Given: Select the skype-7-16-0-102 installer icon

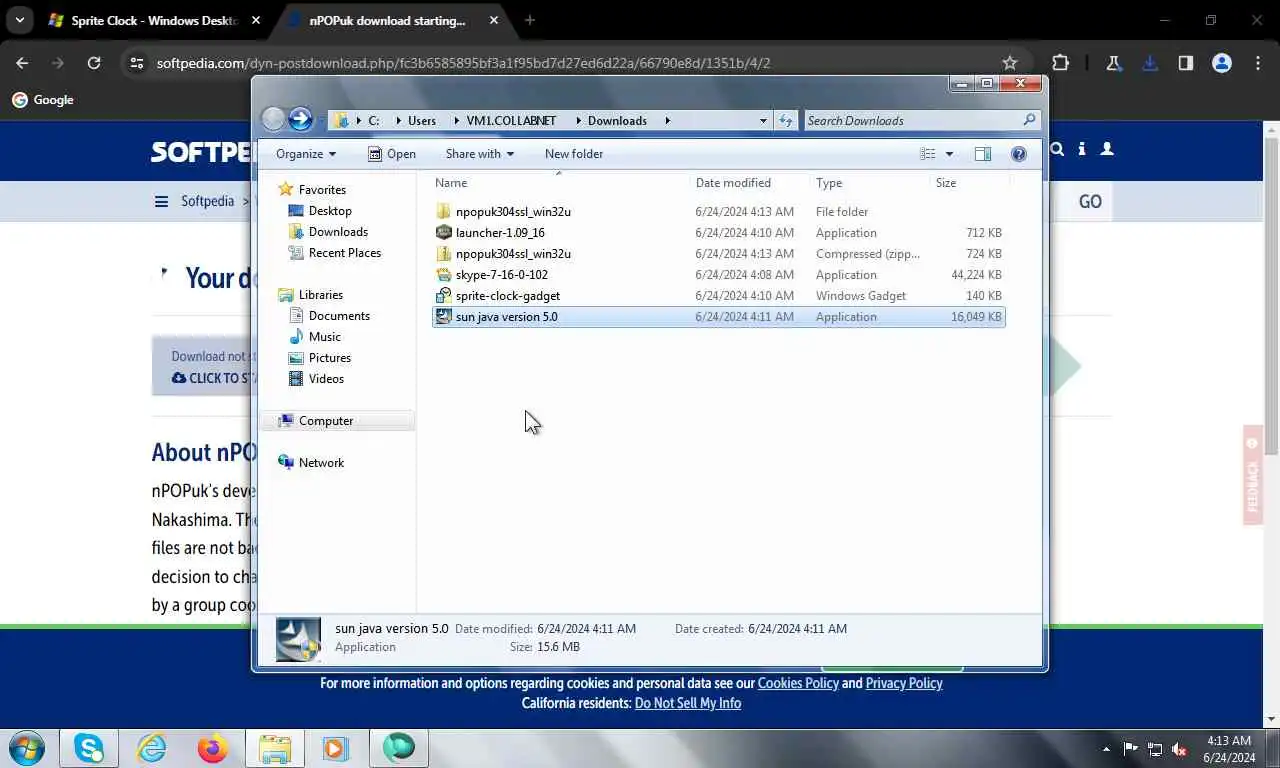Looking at the screenshot, I should (x=444, y=275).
